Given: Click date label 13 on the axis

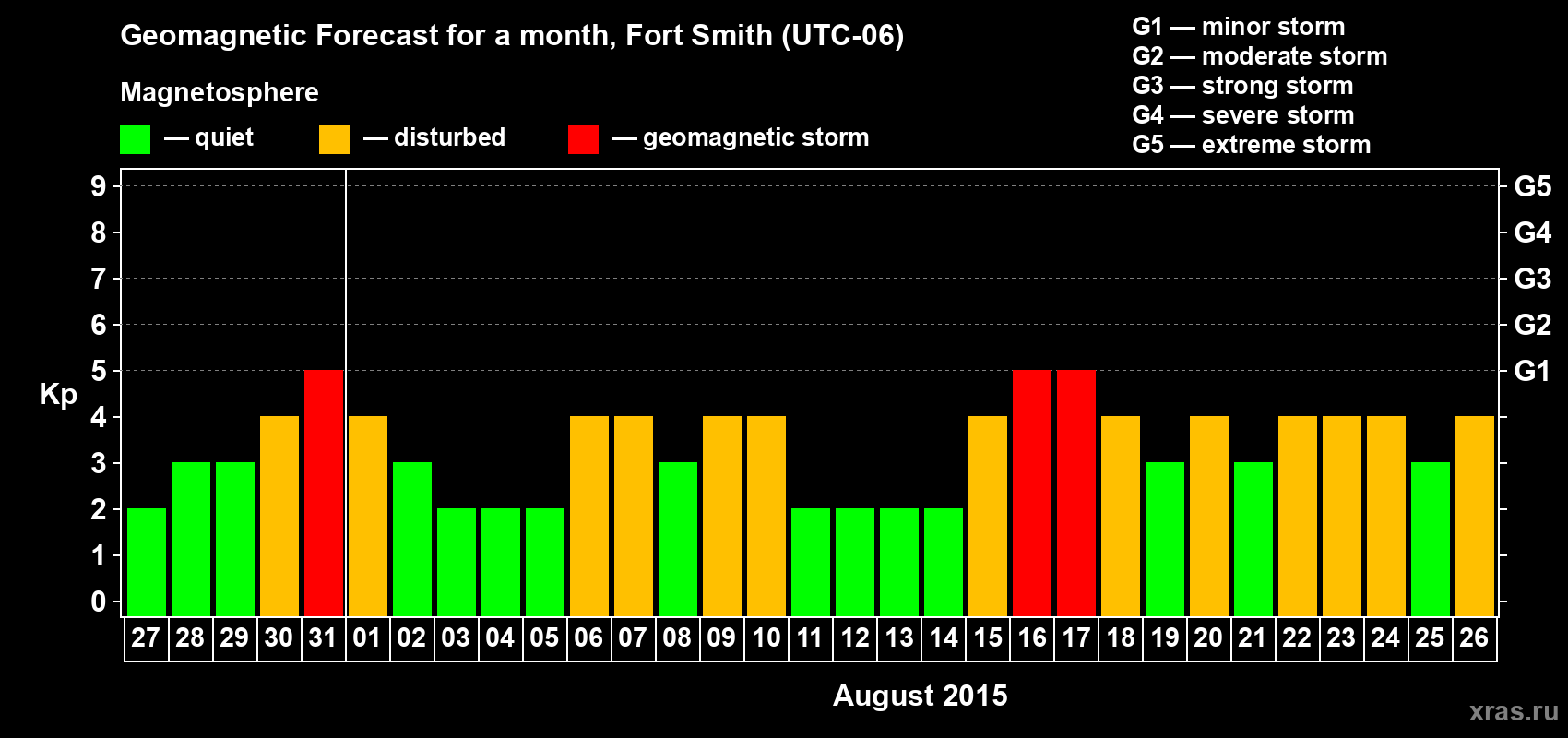Looking at the screenshot, I should (898, 638).
